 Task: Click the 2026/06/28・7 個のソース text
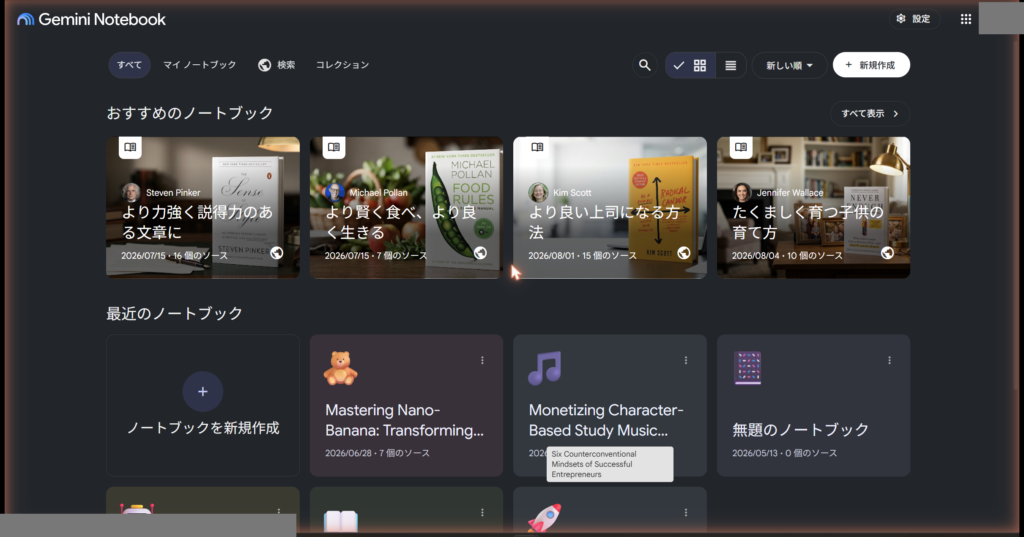coord(377,453)
